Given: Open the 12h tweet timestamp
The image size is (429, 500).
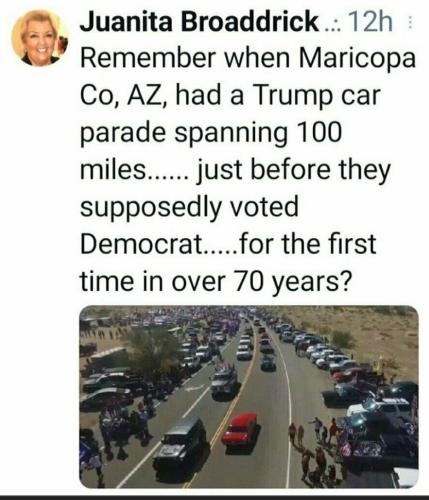Looking at the screenshot, I should (x=372, y=22).
